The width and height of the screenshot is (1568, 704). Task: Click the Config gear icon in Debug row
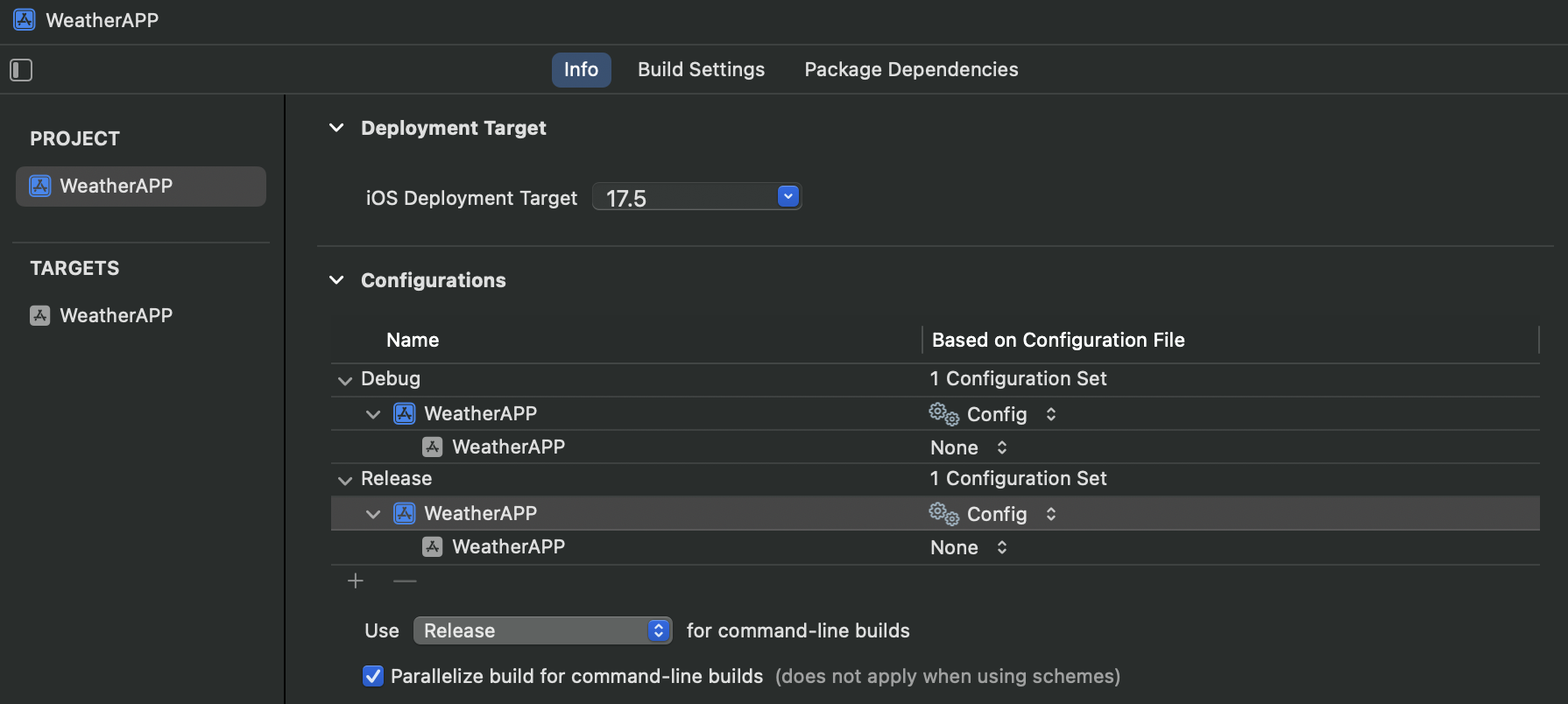[943, 414]
